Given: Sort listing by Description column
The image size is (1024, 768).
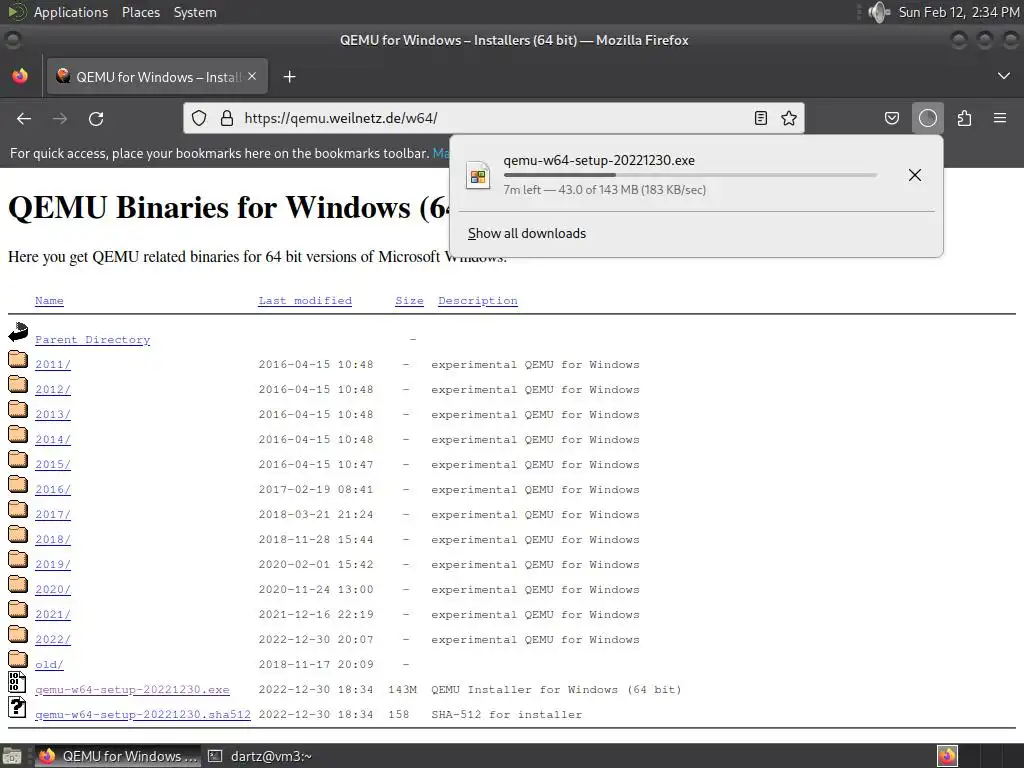Looking at the screenshot, I should pyautogui.click(x=478, y=300).
